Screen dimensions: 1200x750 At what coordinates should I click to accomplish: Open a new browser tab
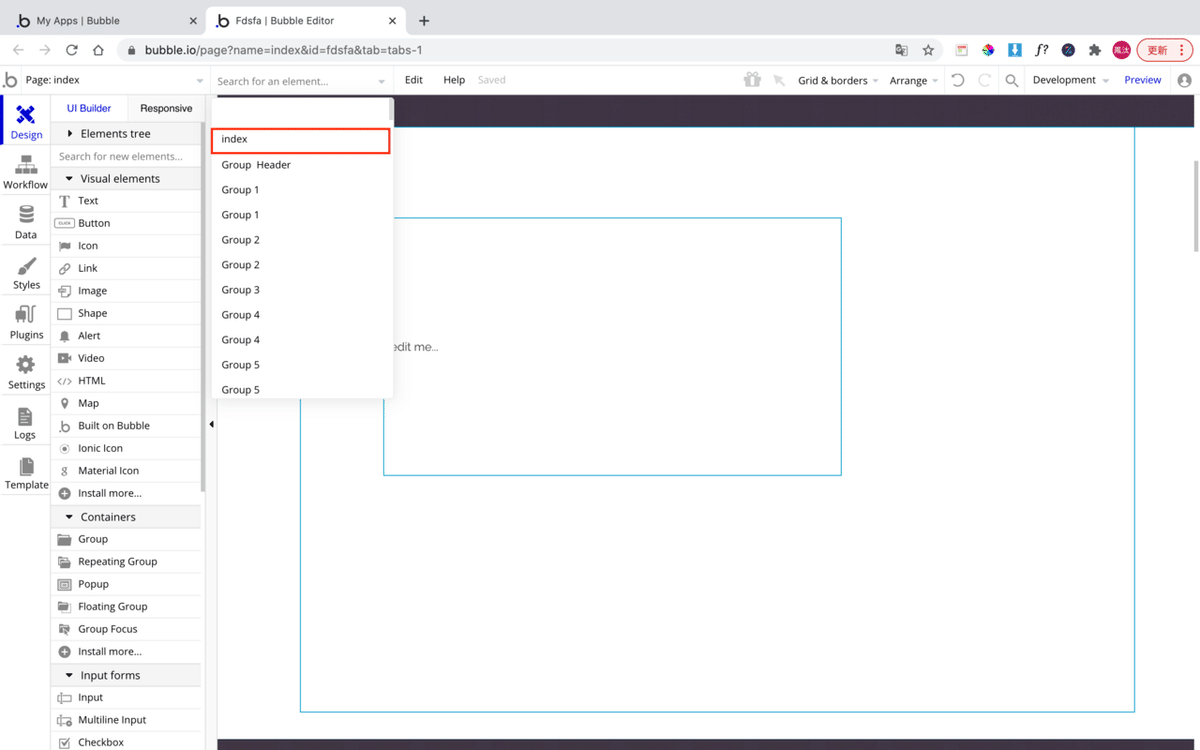click(424, 20)
